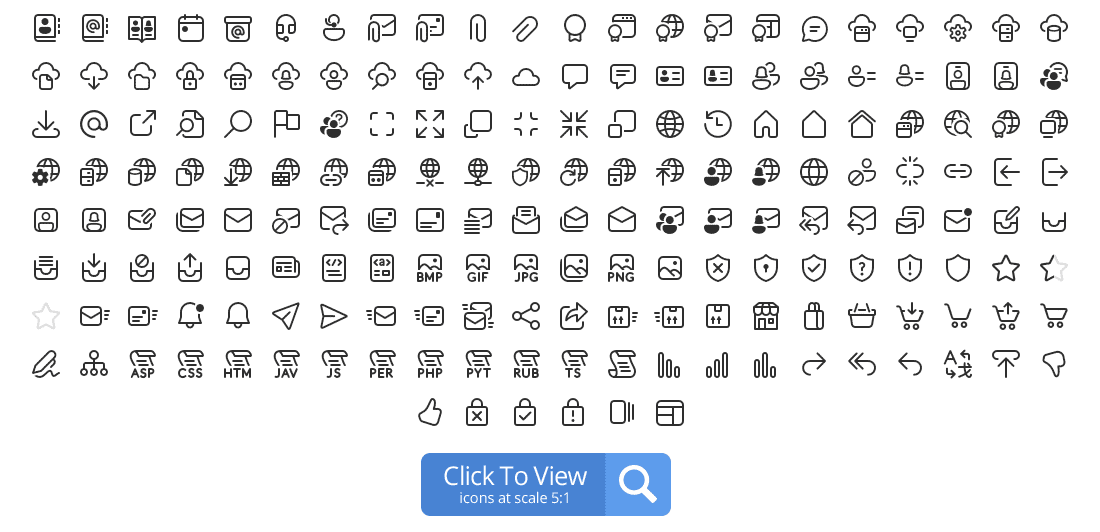Viewport: 1100px width, 532px height.
Task: Select the translate language icon
Action: click(x=958, y=364)
